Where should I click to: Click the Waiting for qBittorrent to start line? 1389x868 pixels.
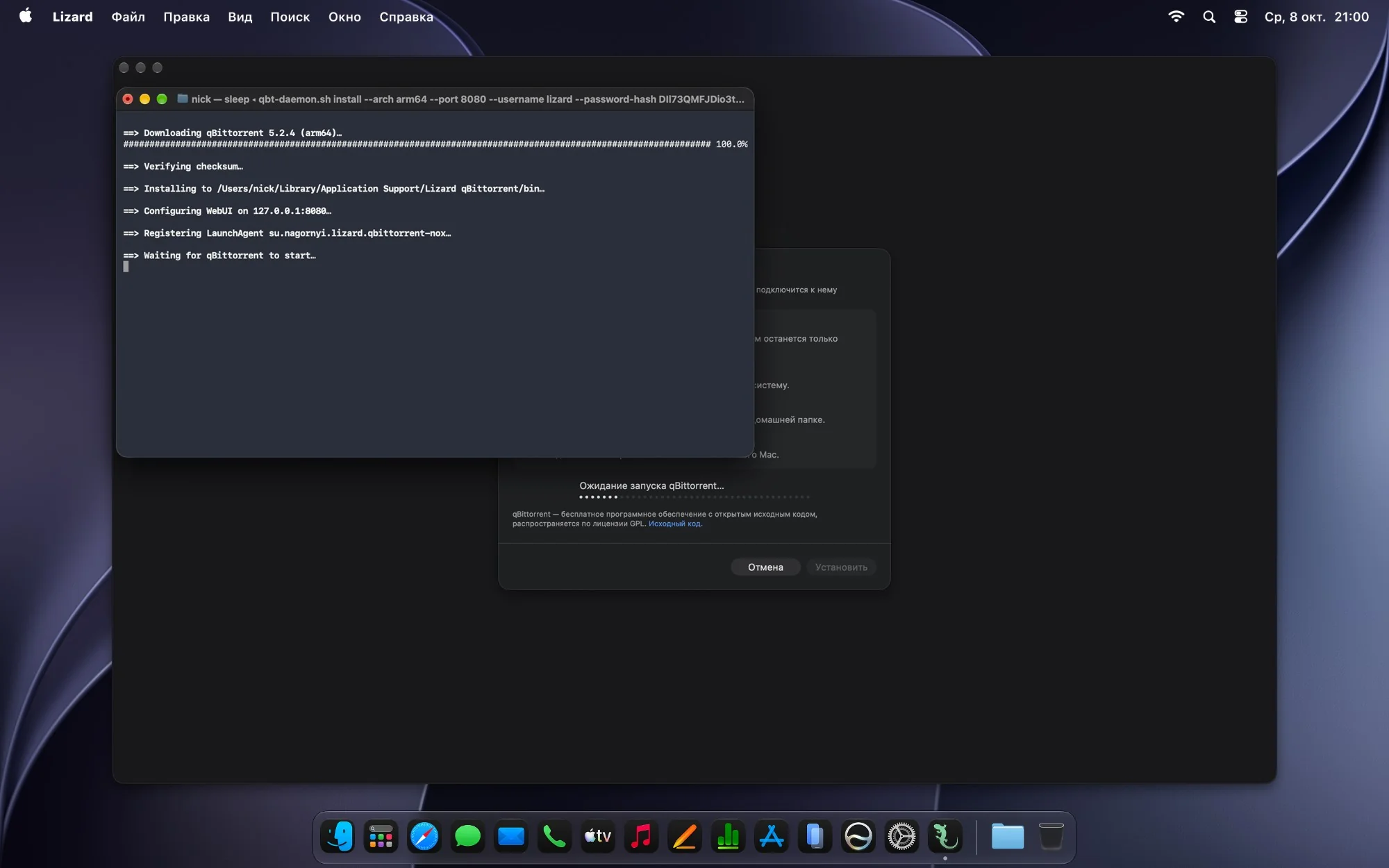tap(219, 255)
